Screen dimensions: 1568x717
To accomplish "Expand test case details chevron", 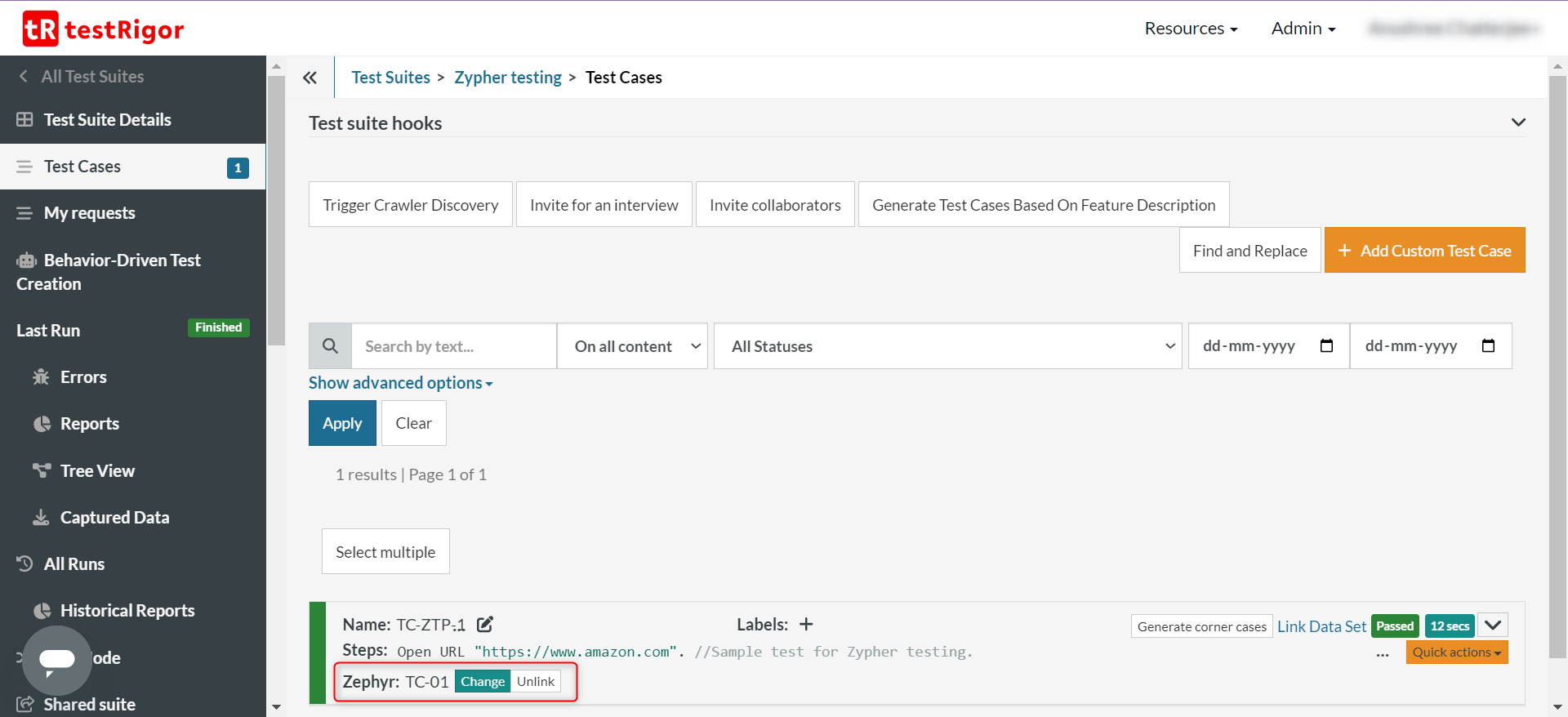I will [x=1493, y=626].
